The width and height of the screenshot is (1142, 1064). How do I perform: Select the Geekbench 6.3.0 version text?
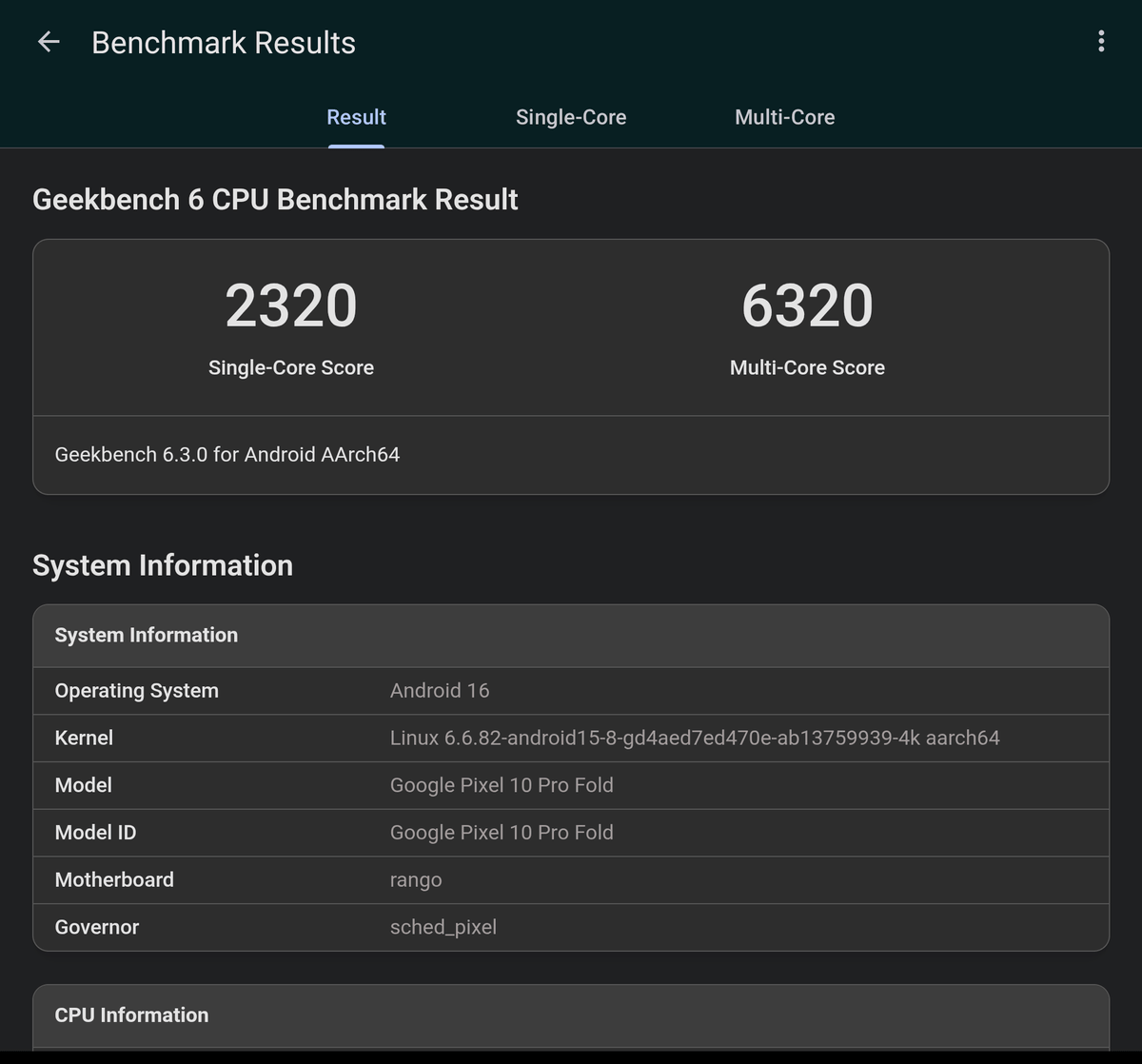pos(227,455)
